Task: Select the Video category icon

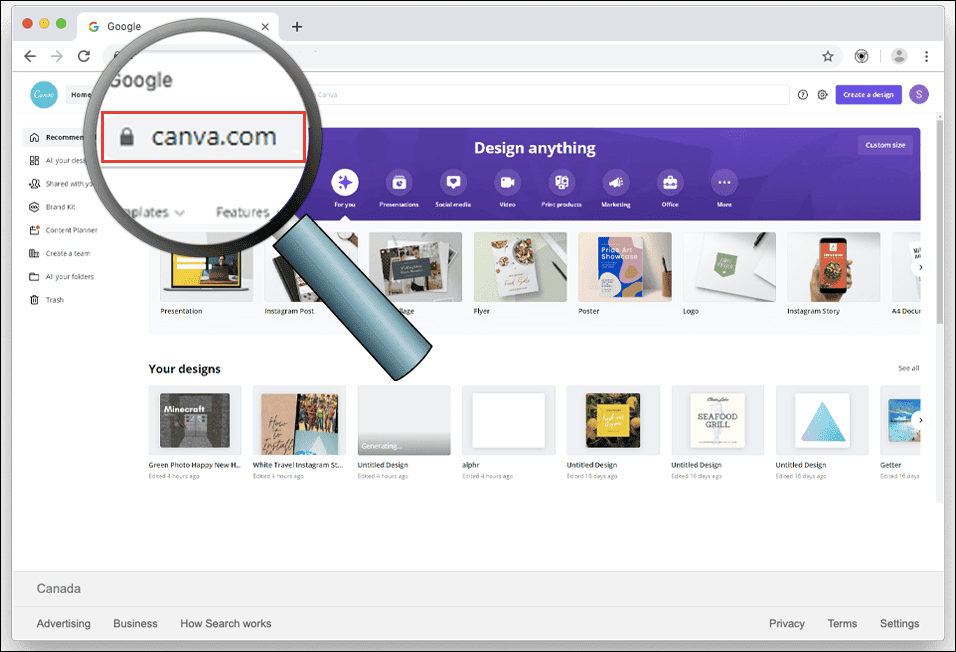Action: (507, 184)
